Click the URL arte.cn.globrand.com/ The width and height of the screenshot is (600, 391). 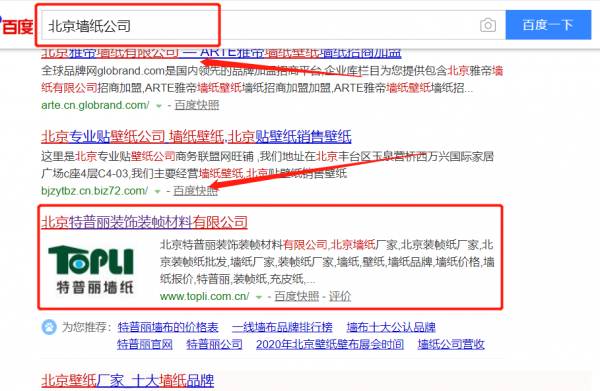point(95,105)
